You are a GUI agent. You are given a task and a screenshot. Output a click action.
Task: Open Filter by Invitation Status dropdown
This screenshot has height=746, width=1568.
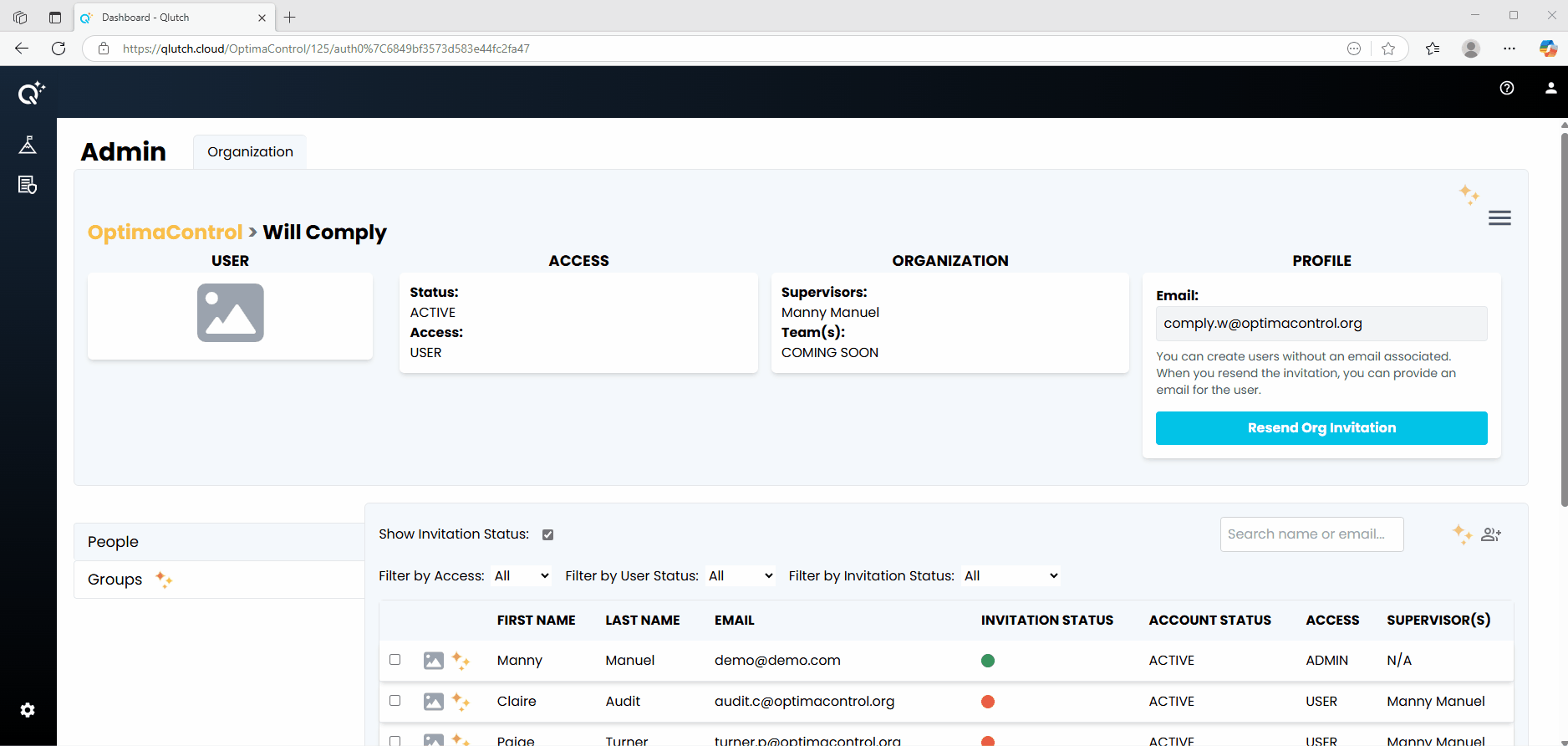tap(1011, 575)
